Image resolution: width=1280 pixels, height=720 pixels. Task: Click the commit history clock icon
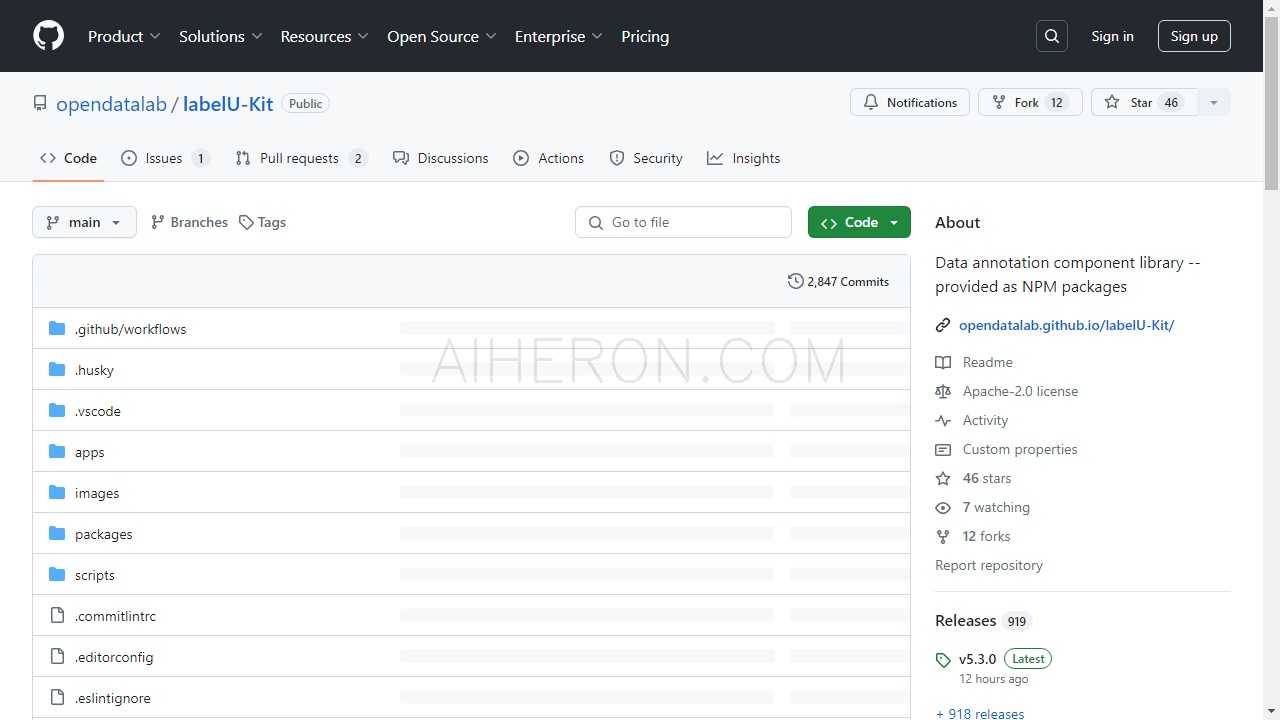tap(795, 282)
